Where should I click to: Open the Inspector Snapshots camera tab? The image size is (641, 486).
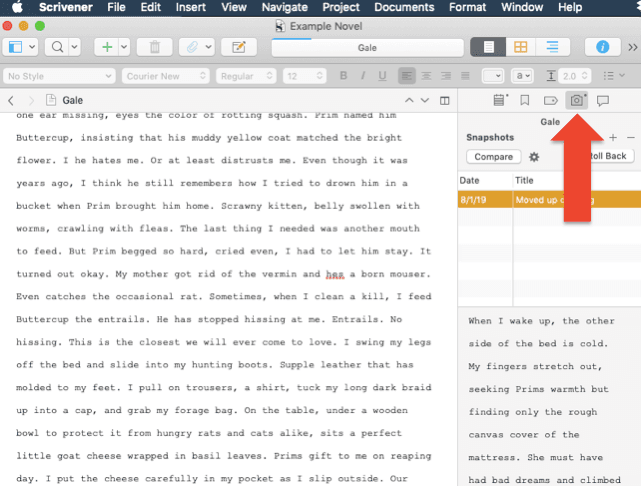click(577, 100)
